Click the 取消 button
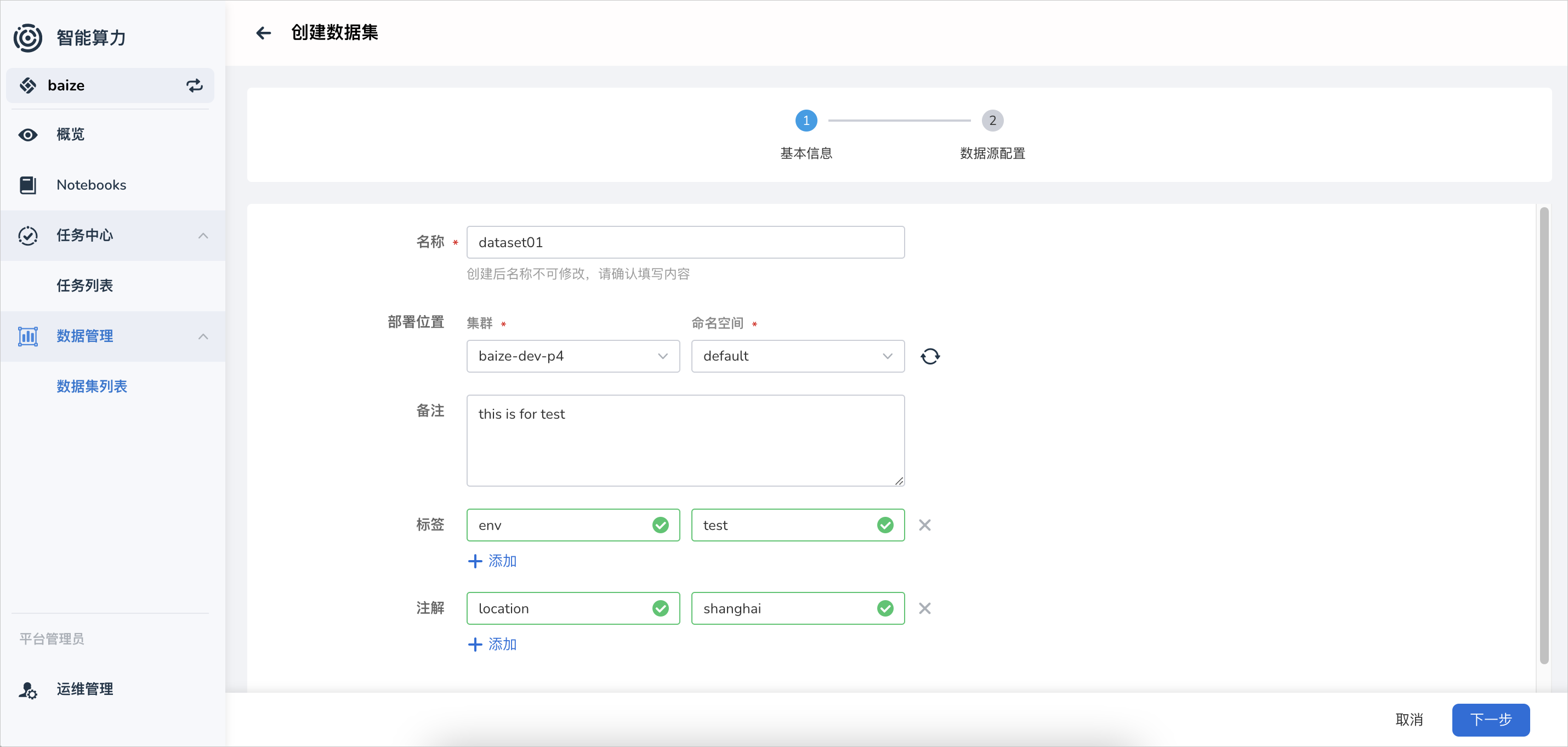 click(x=1408, y=720)
